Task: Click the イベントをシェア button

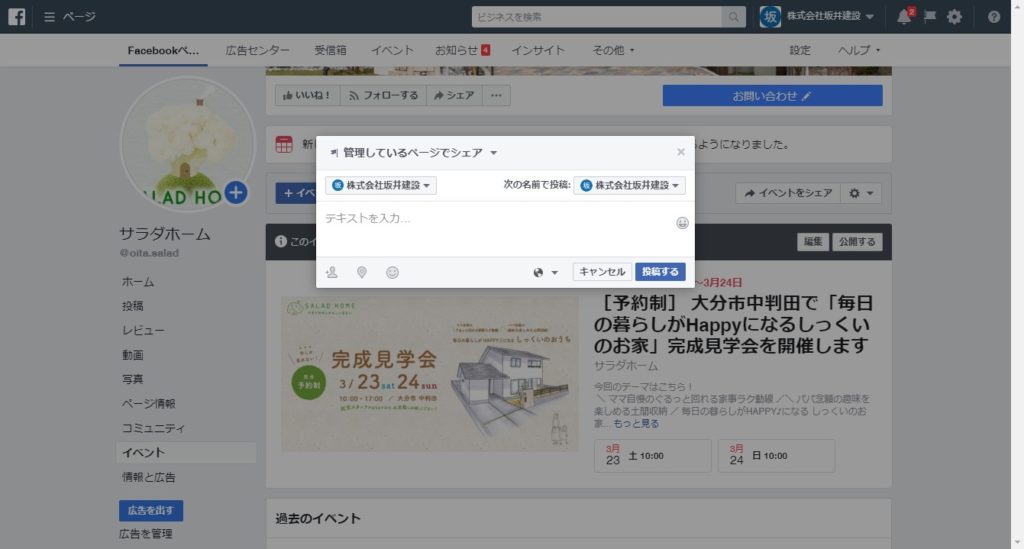Action: [788, 193]
